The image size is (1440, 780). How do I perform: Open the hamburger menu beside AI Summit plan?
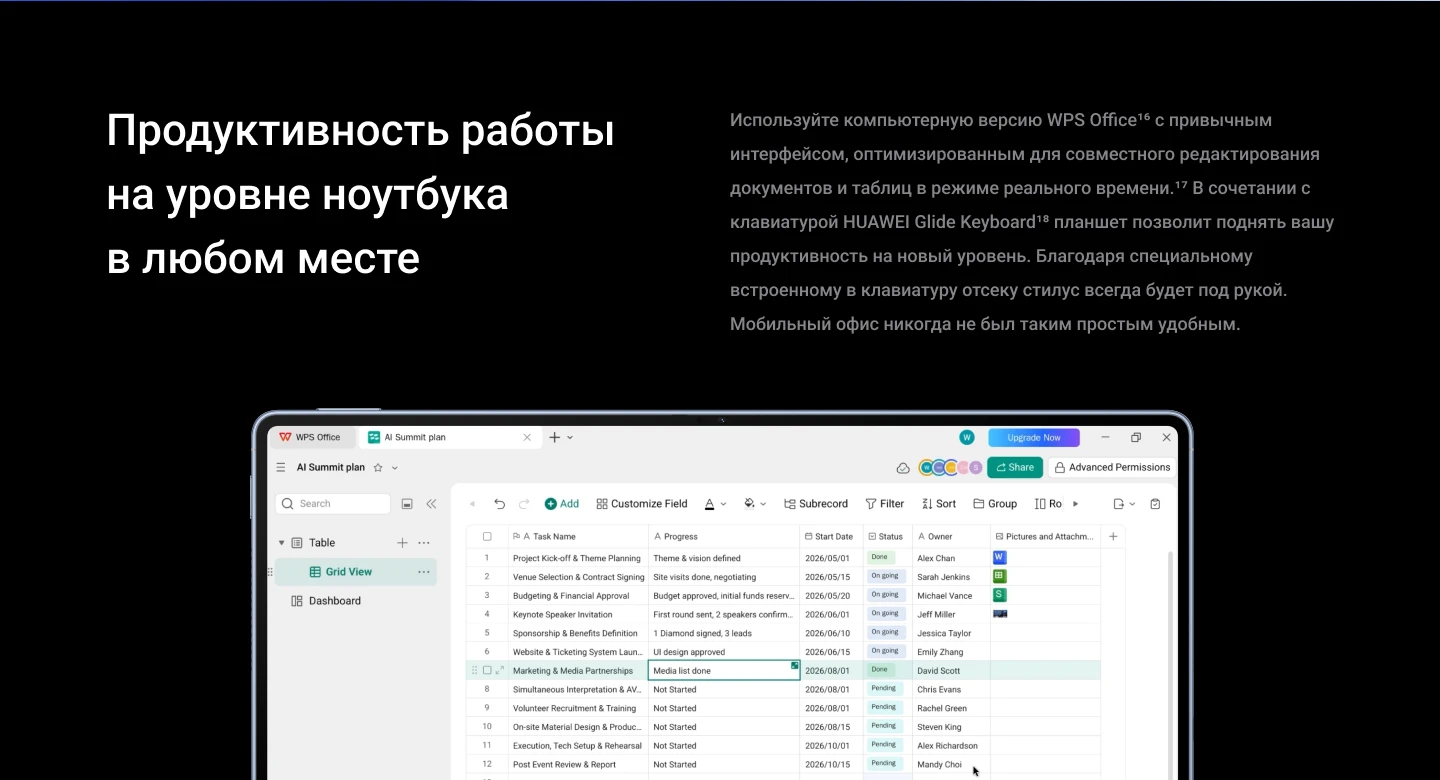(281, 467)
